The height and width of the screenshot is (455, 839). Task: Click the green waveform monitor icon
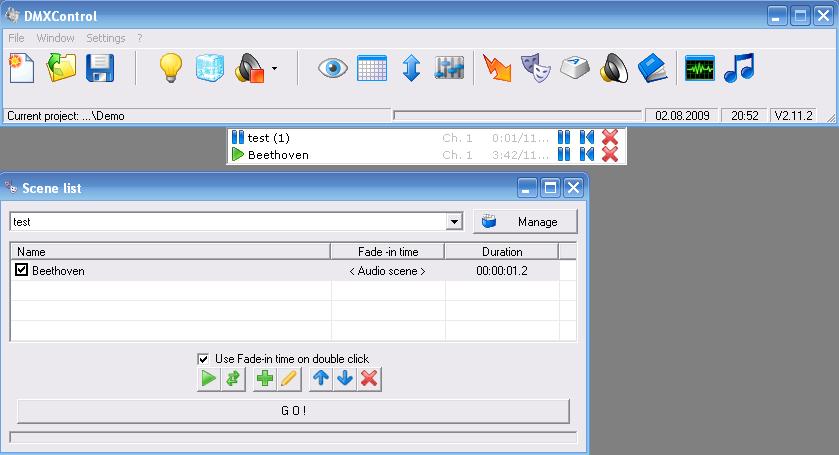[x=699, y=68]
